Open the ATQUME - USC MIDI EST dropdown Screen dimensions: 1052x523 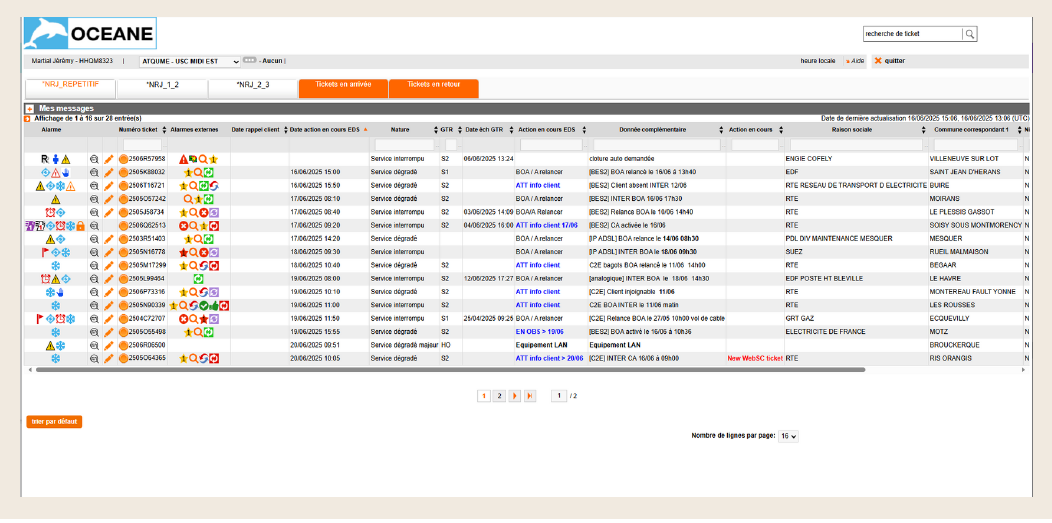190,61
